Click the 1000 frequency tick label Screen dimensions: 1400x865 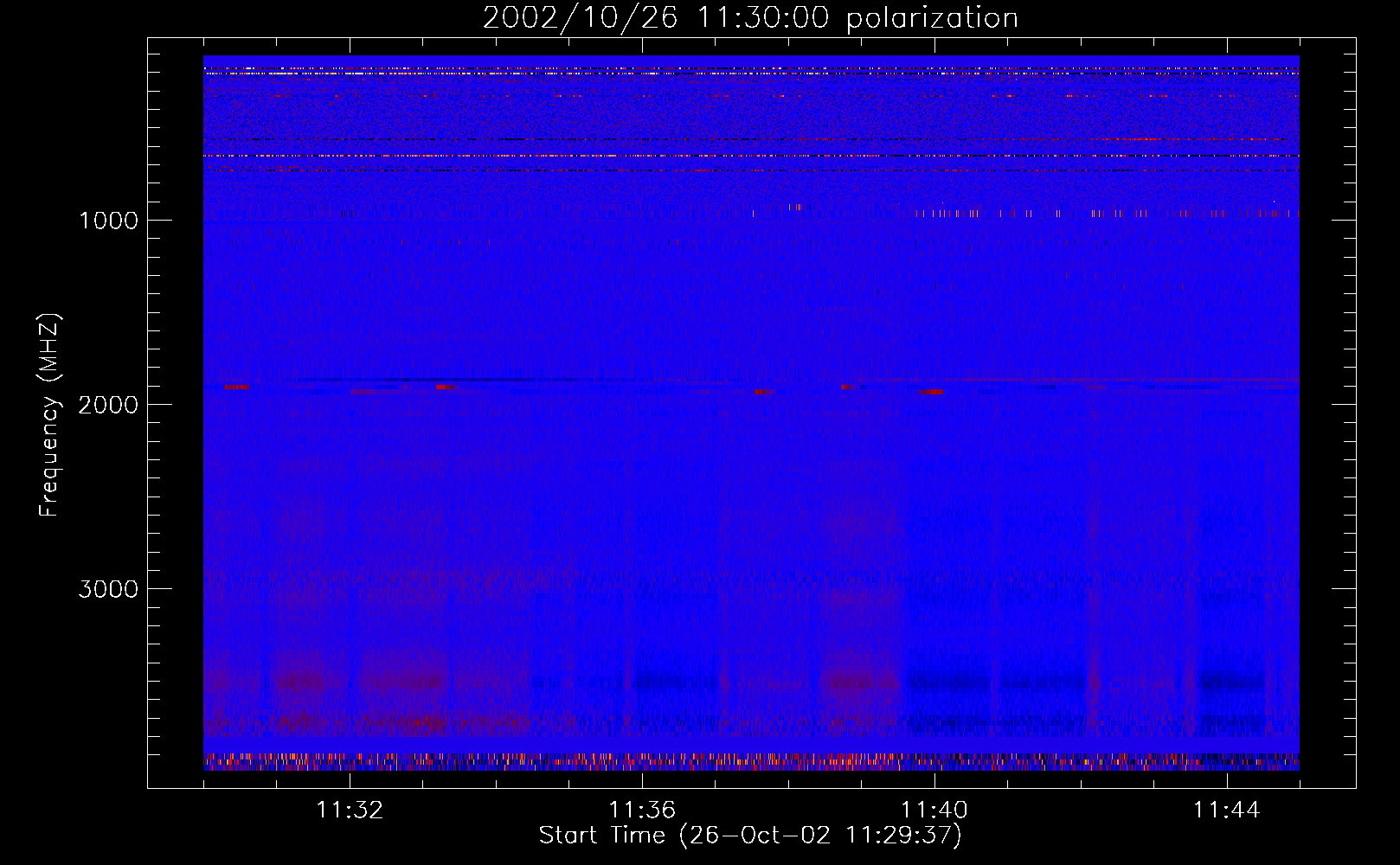pyautogui.click(x=108, y=221)
